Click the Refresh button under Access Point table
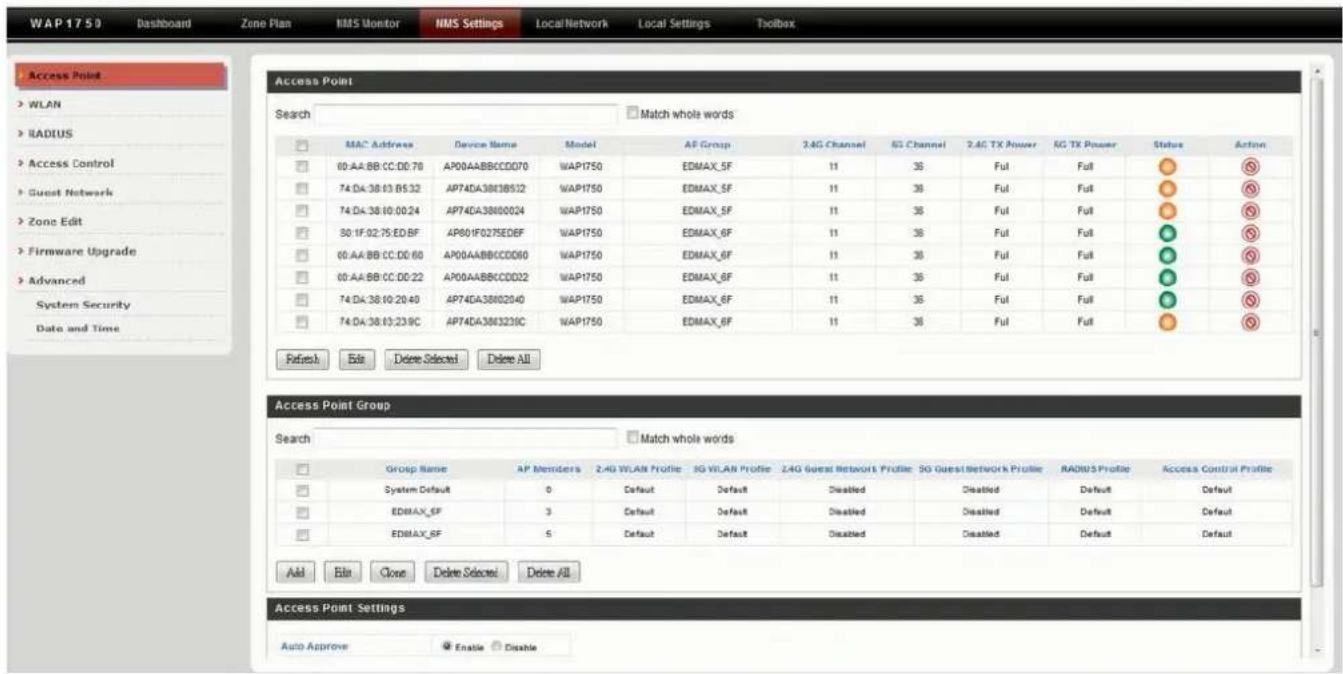 click(298, 359)
